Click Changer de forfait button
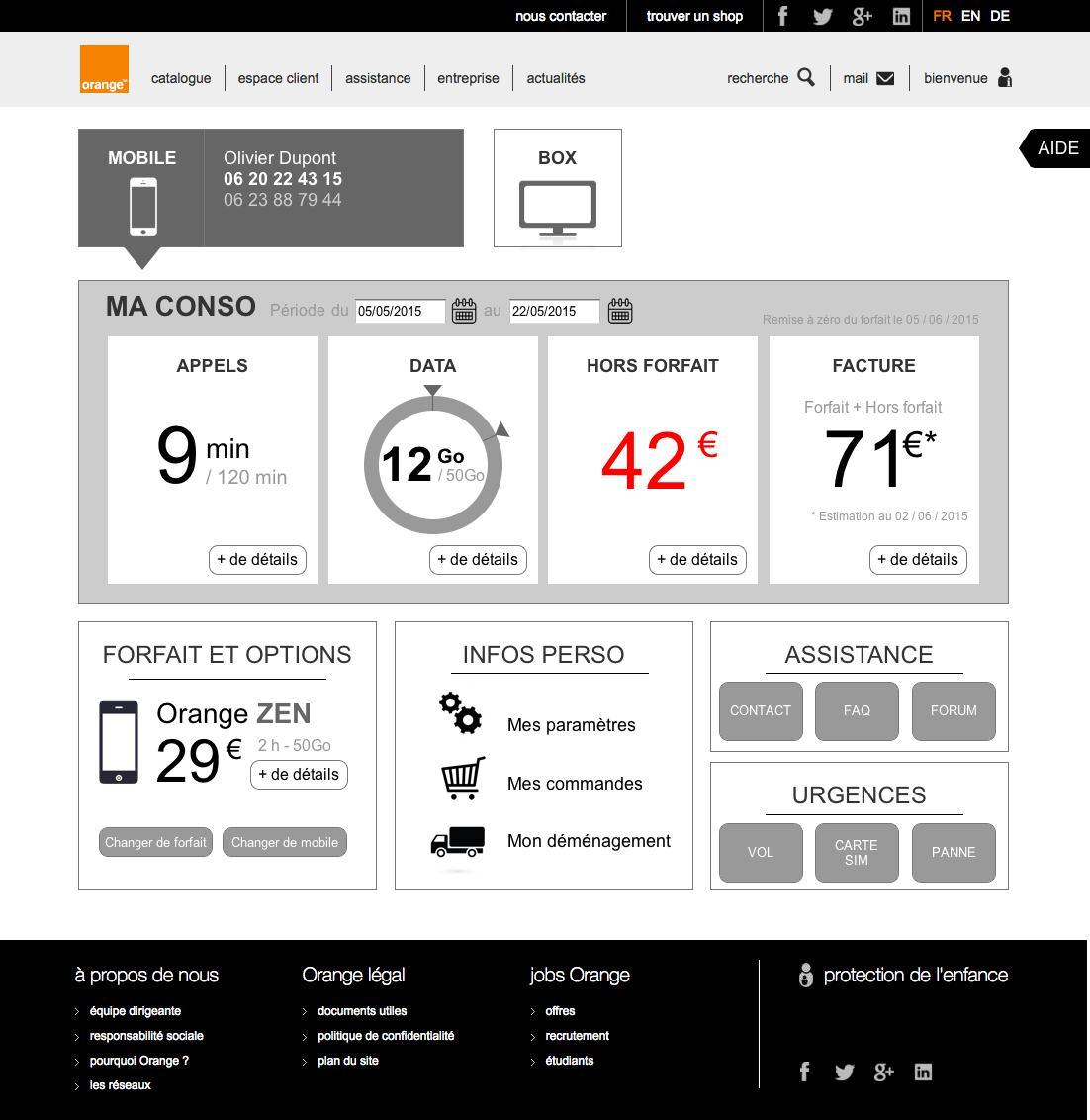The image size is (1090, 1120). [155, 842]
